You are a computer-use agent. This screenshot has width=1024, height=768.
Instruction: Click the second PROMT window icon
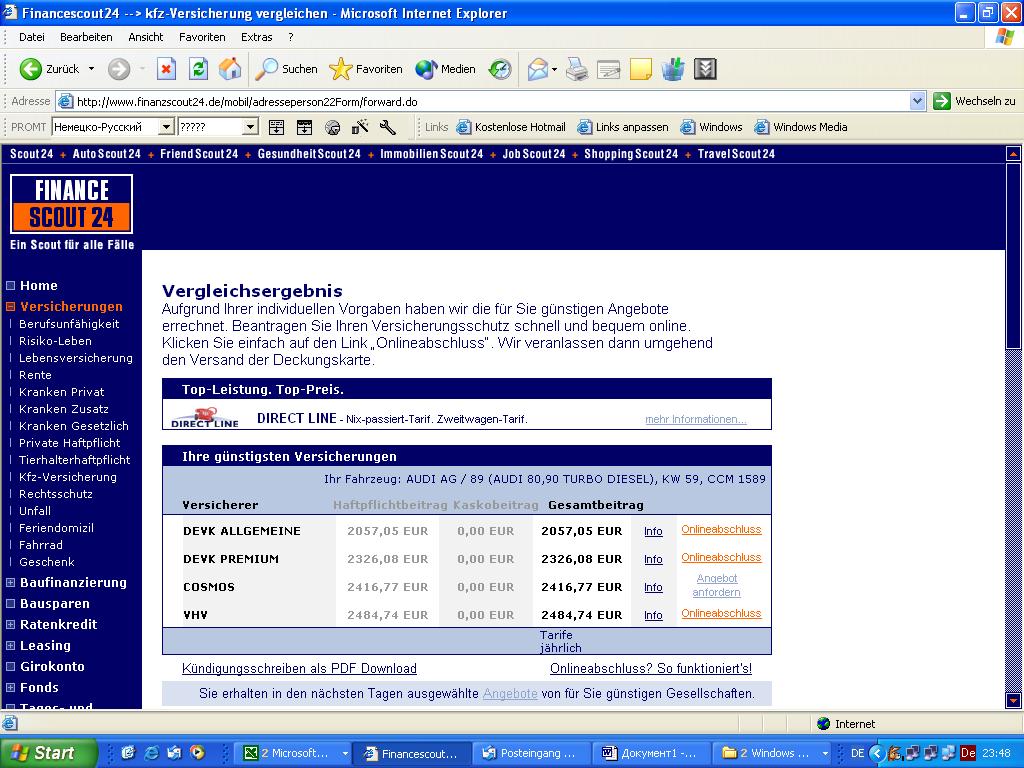pyautogui.click(x=304, y=127)
